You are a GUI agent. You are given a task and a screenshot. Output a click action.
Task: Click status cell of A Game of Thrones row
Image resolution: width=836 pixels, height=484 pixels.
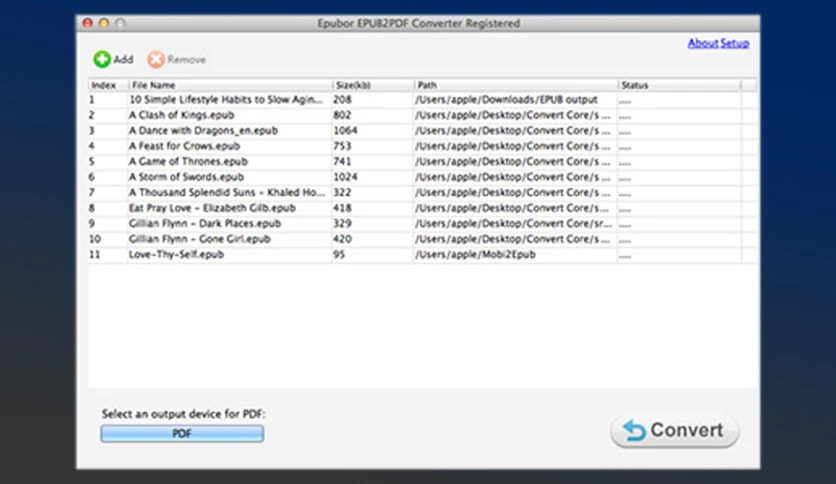679,162
